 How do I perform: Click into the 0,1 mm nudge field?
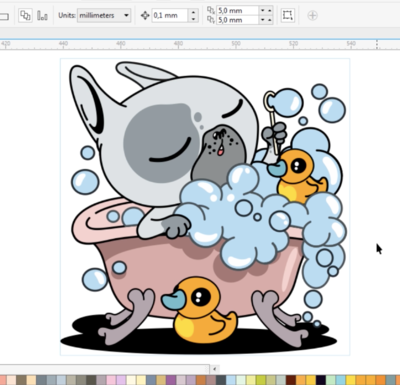pyautogui.click(x=170, y=15)
